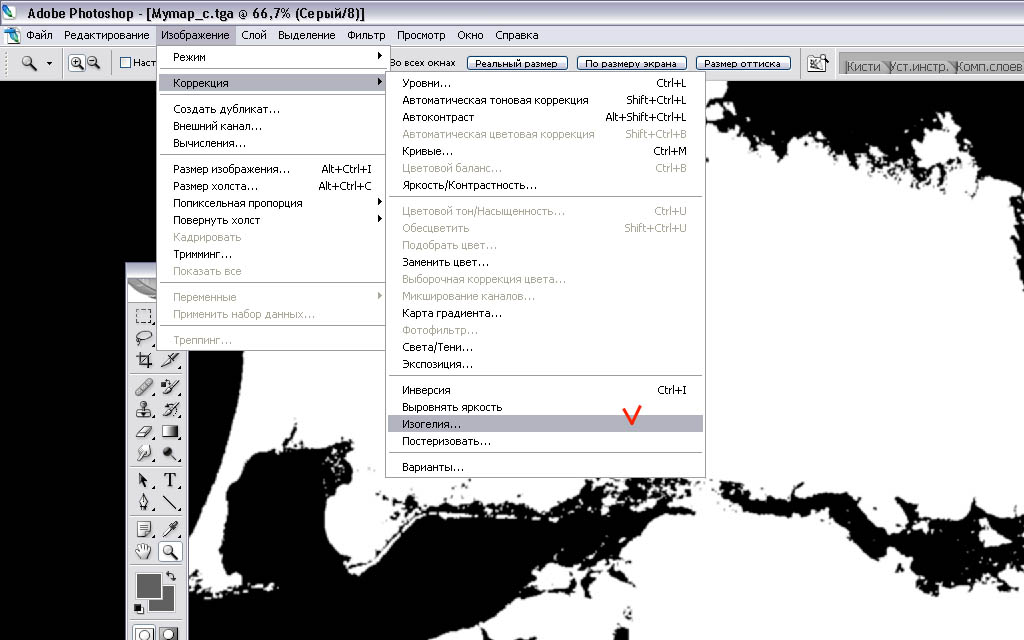Choose Автоконтраст menu item

tap(545, 117)
